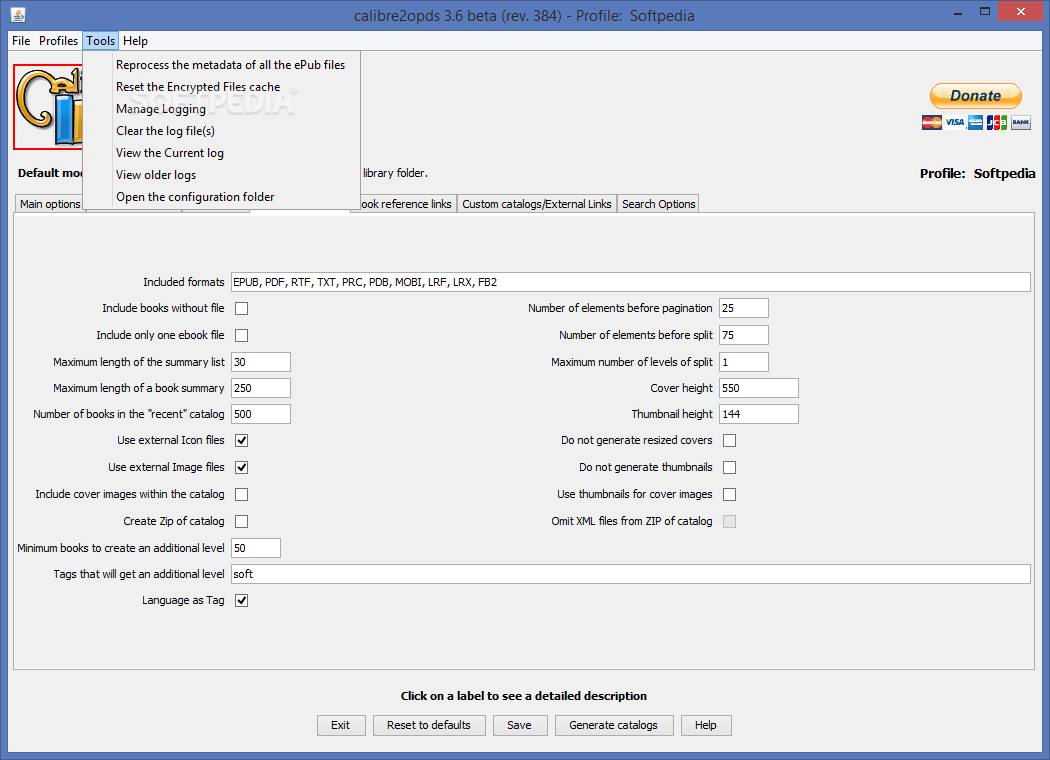Open the Help menu
Viewport: 1050px width, 760px height.
135,41
